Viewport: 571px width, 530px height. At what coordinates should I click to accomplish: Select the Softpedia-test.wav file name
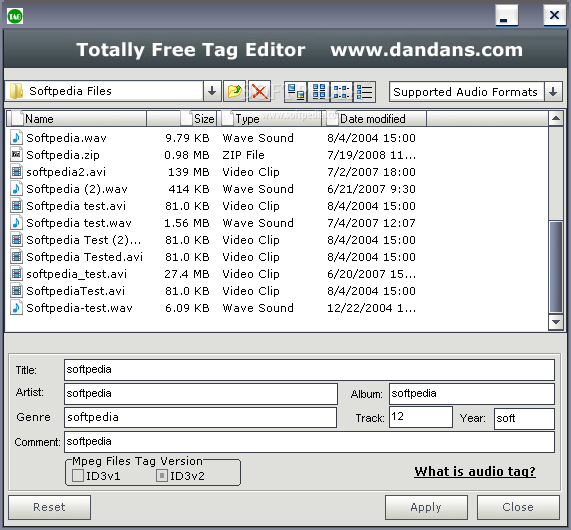click(x=79, y=308)
